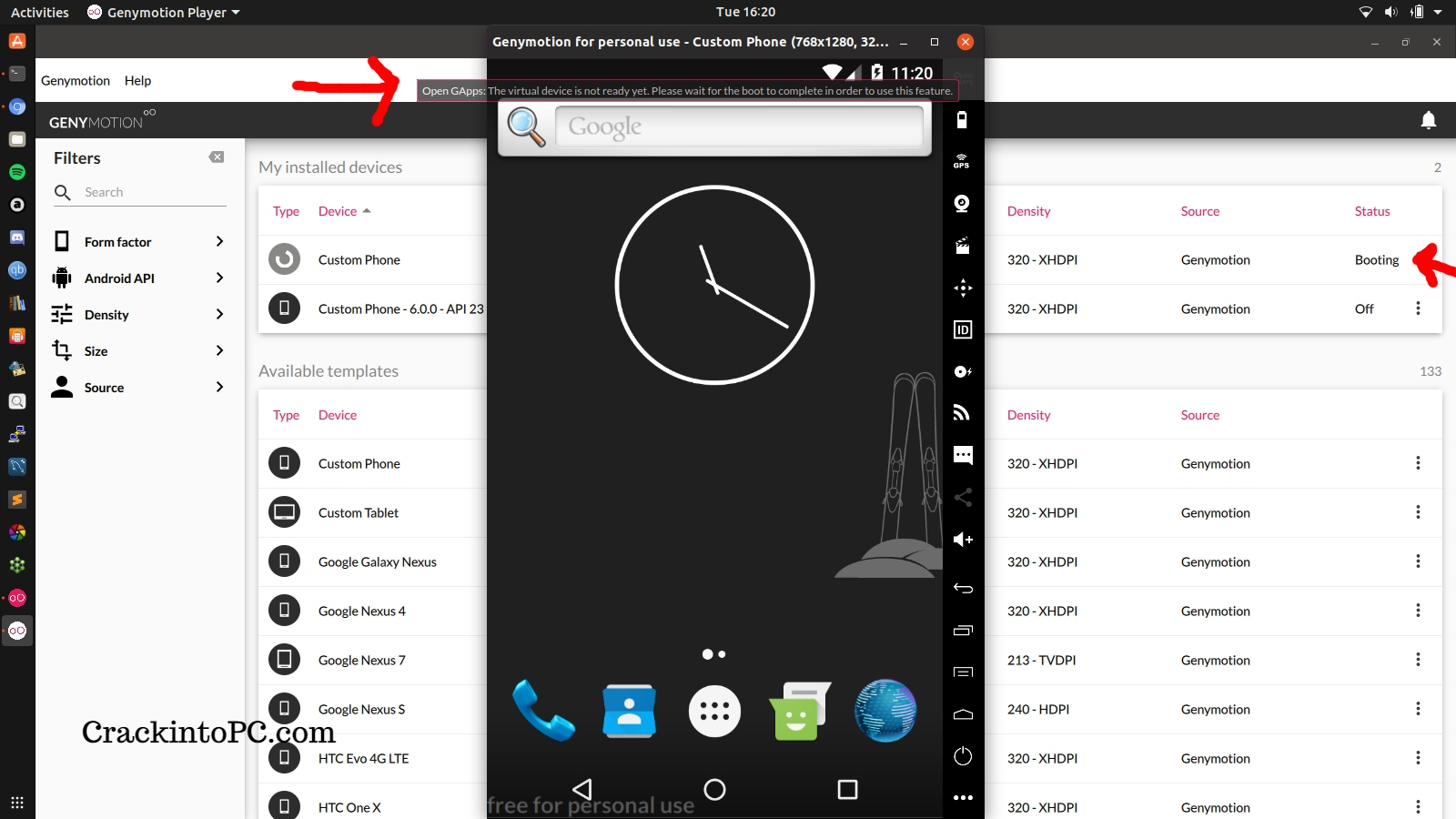Open the app drawer

coord(714,712)
